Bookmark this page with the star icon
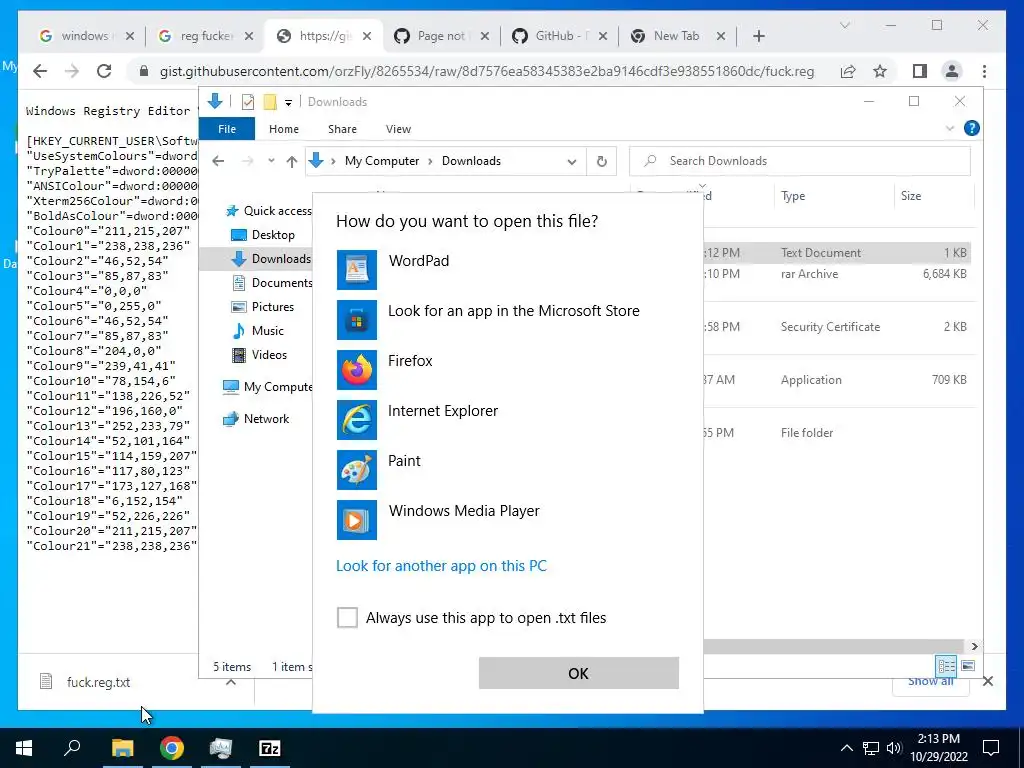Screen dimensions: 1024x768 tap(880, 71)
